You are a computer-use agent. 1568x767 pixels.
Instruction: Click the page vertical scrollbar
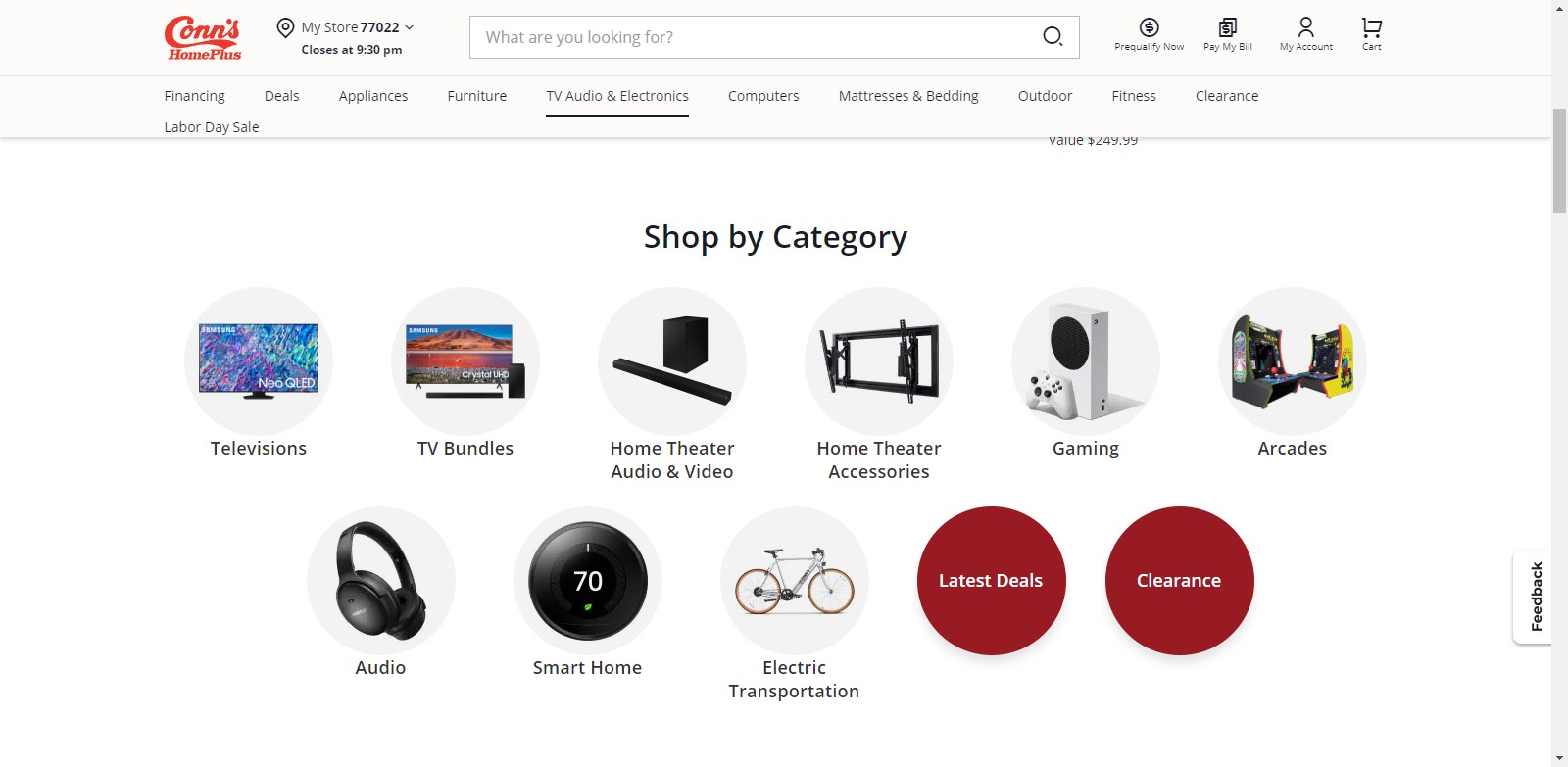click(x=1559, y=162)
